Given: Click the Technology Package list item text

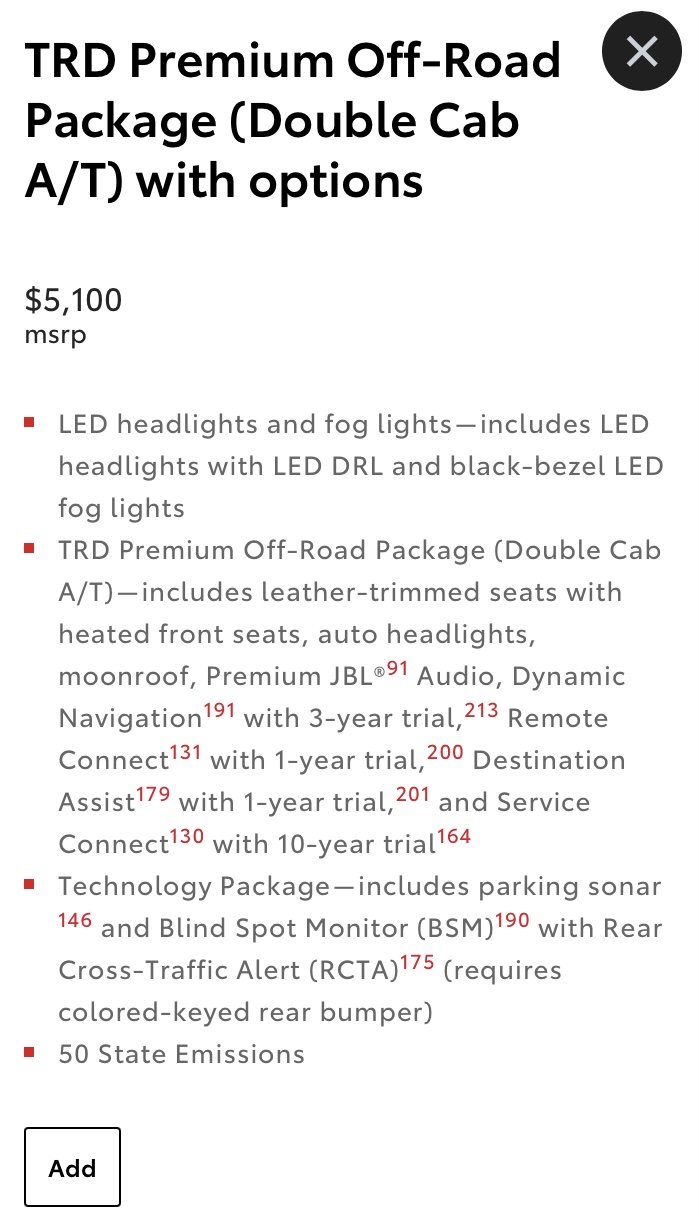Looking at the screenshot, I should coord(360,950).
